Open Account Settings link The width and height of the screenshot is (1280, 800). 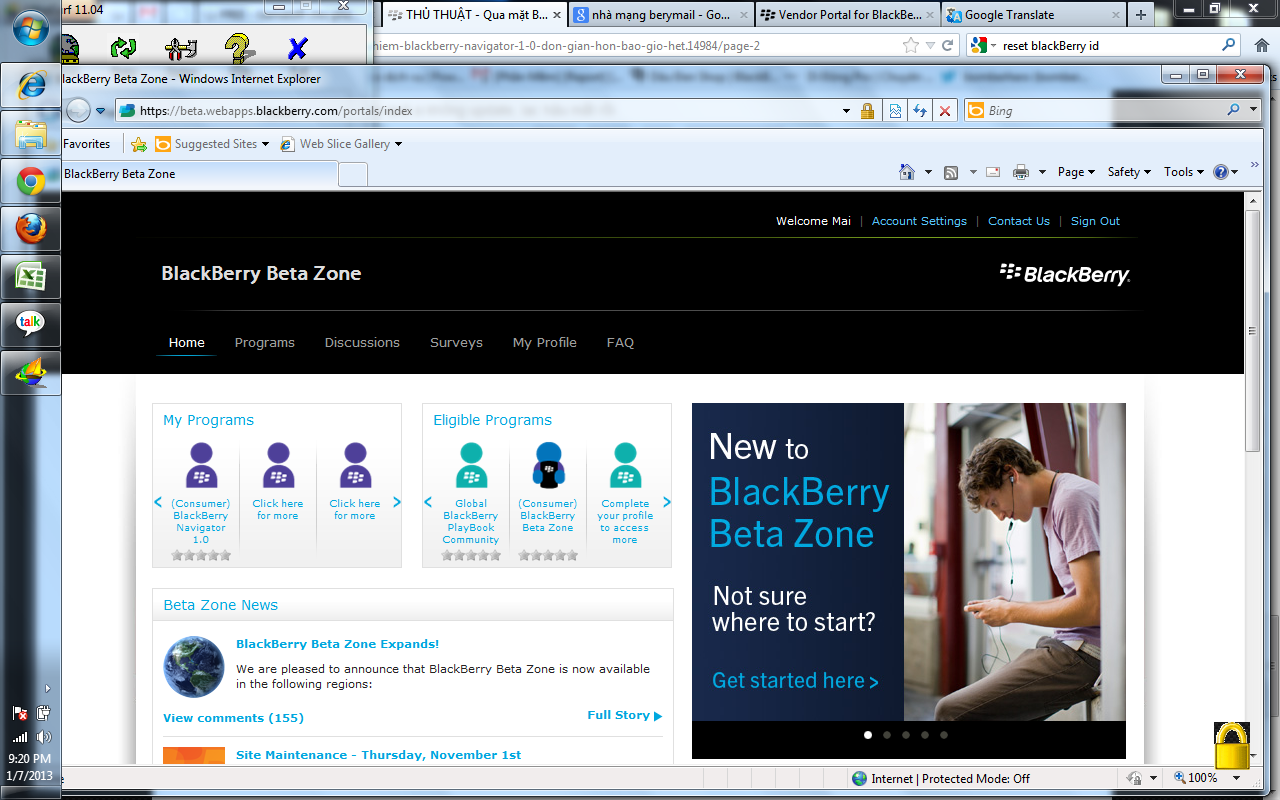point(919,221)
